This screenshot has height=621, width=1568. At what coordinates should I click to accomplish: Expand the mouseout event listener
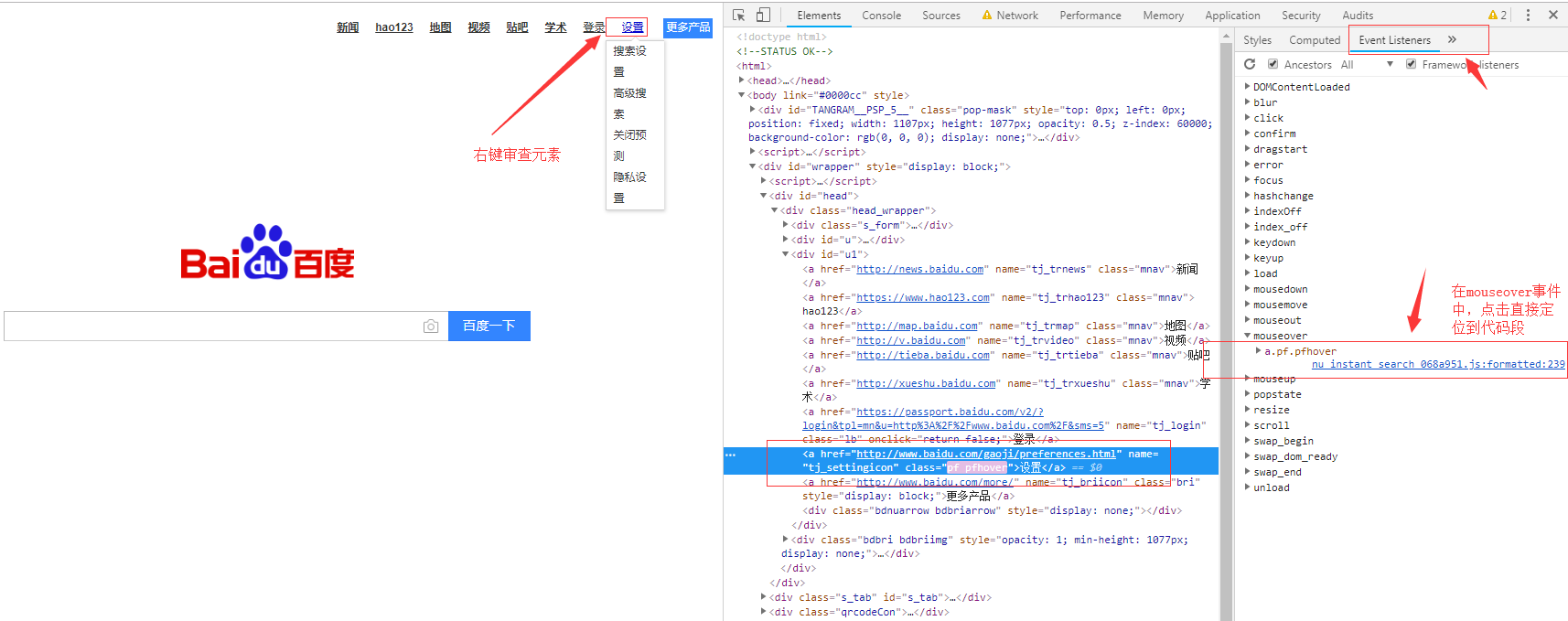click(x=1248, y=320)
